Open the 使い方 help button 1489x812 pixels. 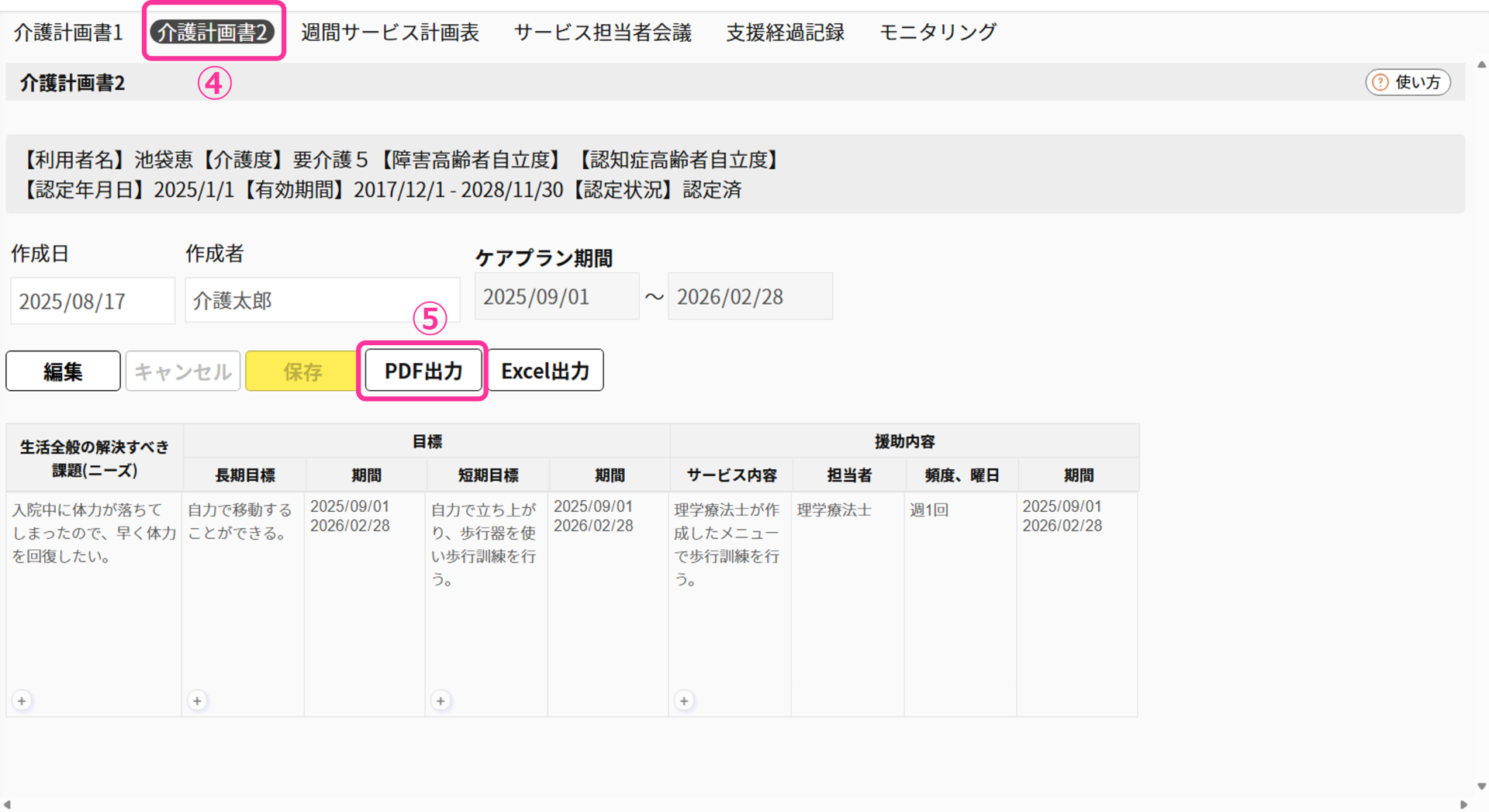tap(1408, 82)
